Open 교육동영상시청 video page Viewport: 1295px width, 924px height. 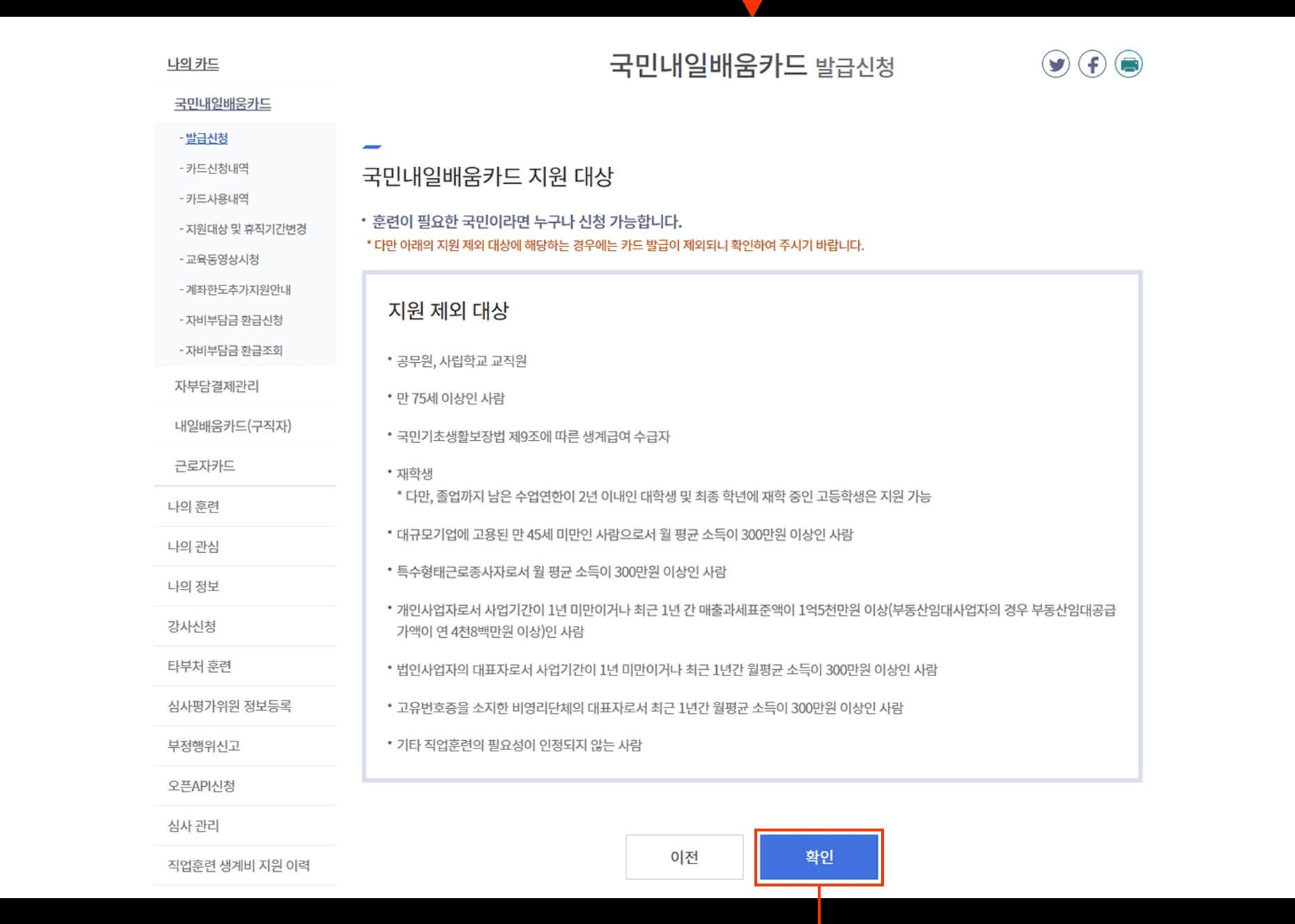(223, 259)
